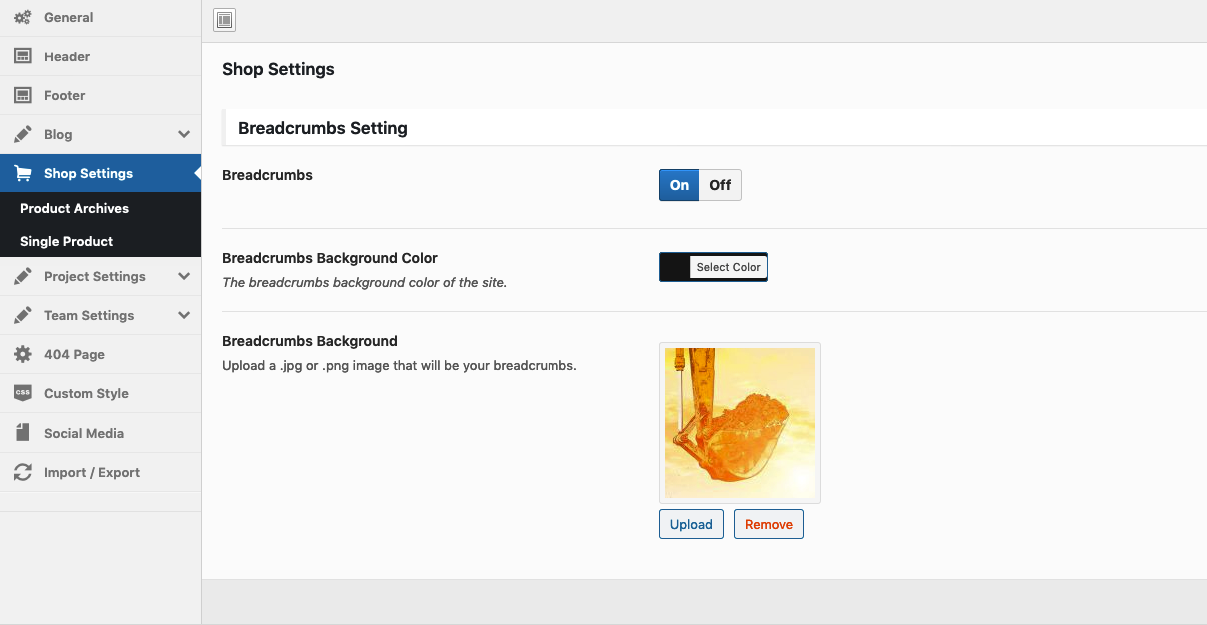
Task: Open the Product Archives submenu item
Action: click(74, 208)
